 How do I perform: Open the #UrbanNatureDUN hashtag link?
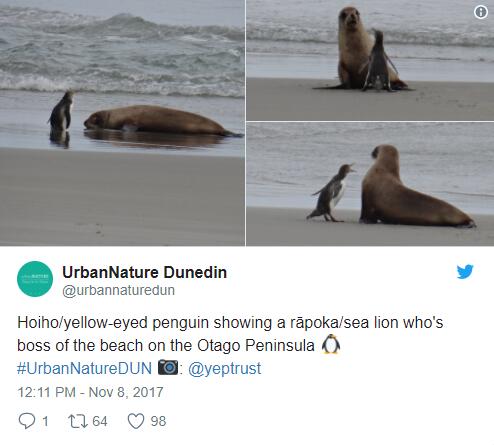pyautogui.click(x=84, y=368)
